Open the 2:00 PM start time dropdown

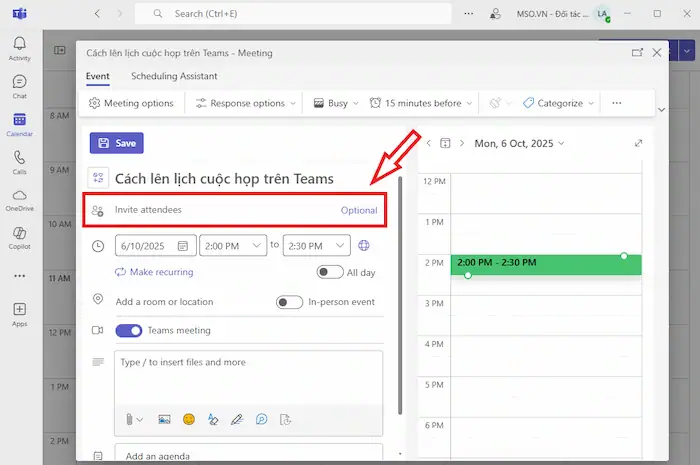coord(232,245)
